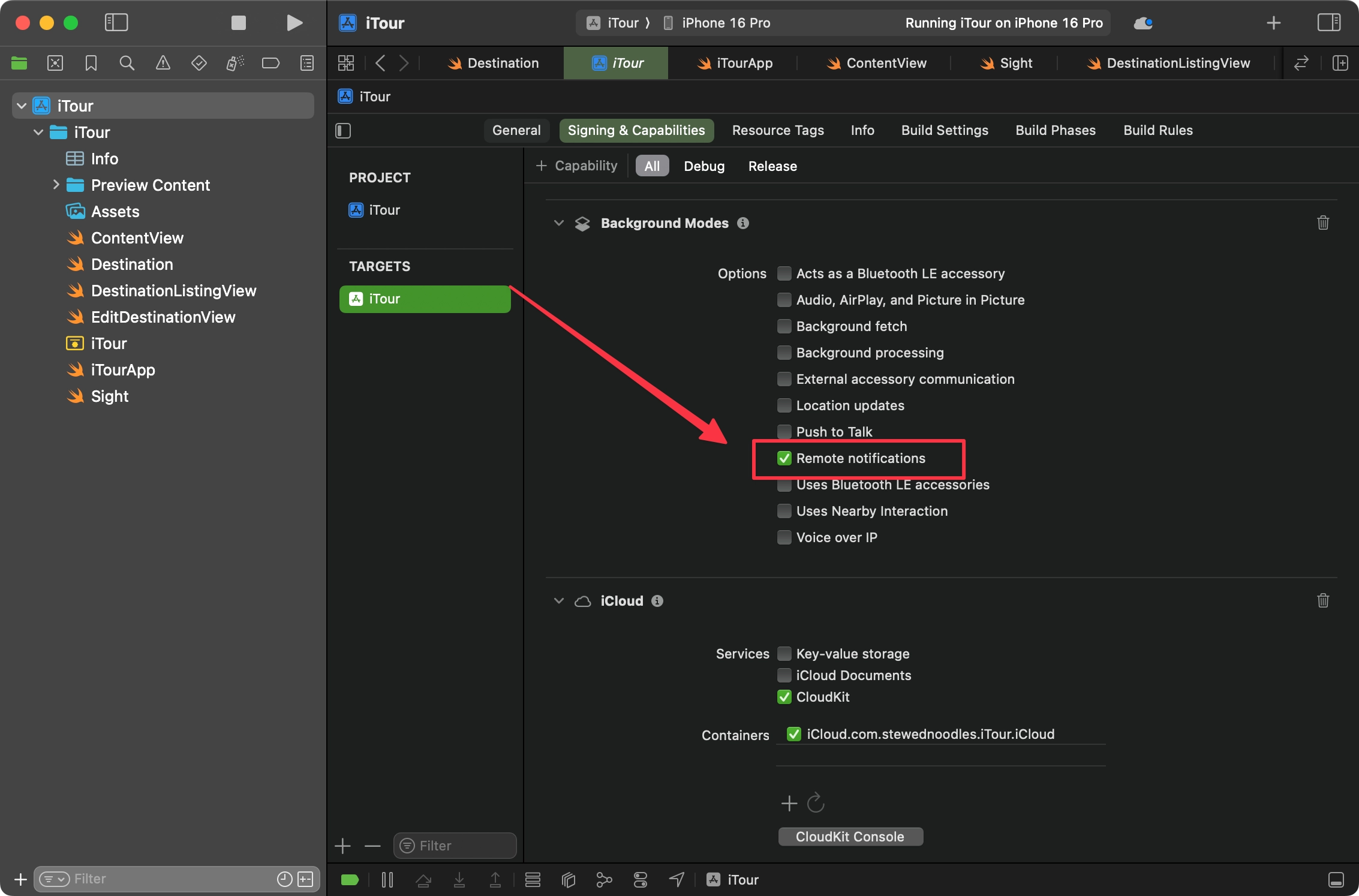1359x896 pixels.
Task: Expand the Preview Content folder
Action: pos(56,185)
